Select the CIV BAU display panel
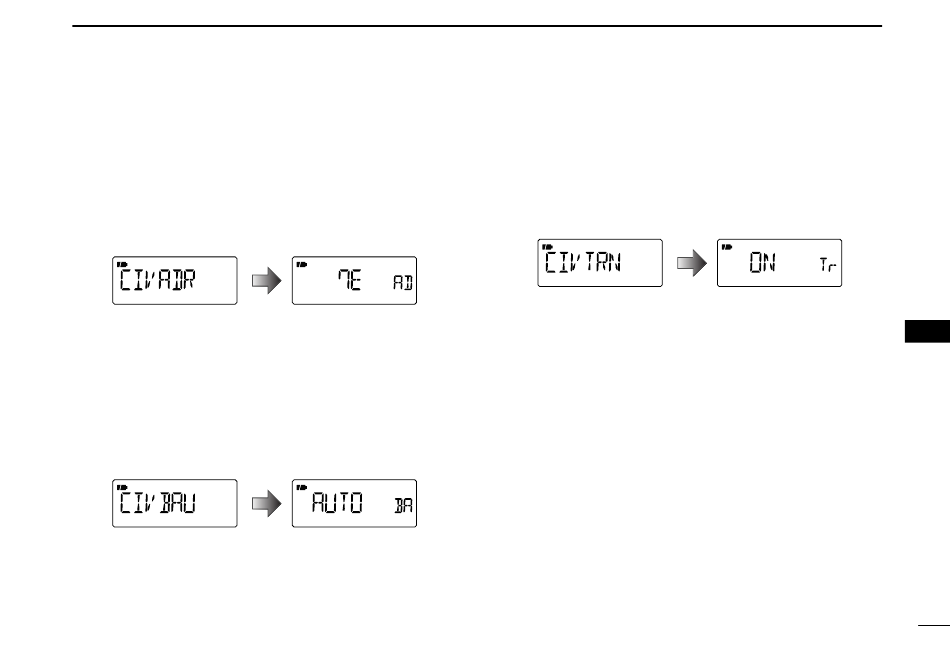The height and width of the screenshot is (670, 950). point(174,503)
